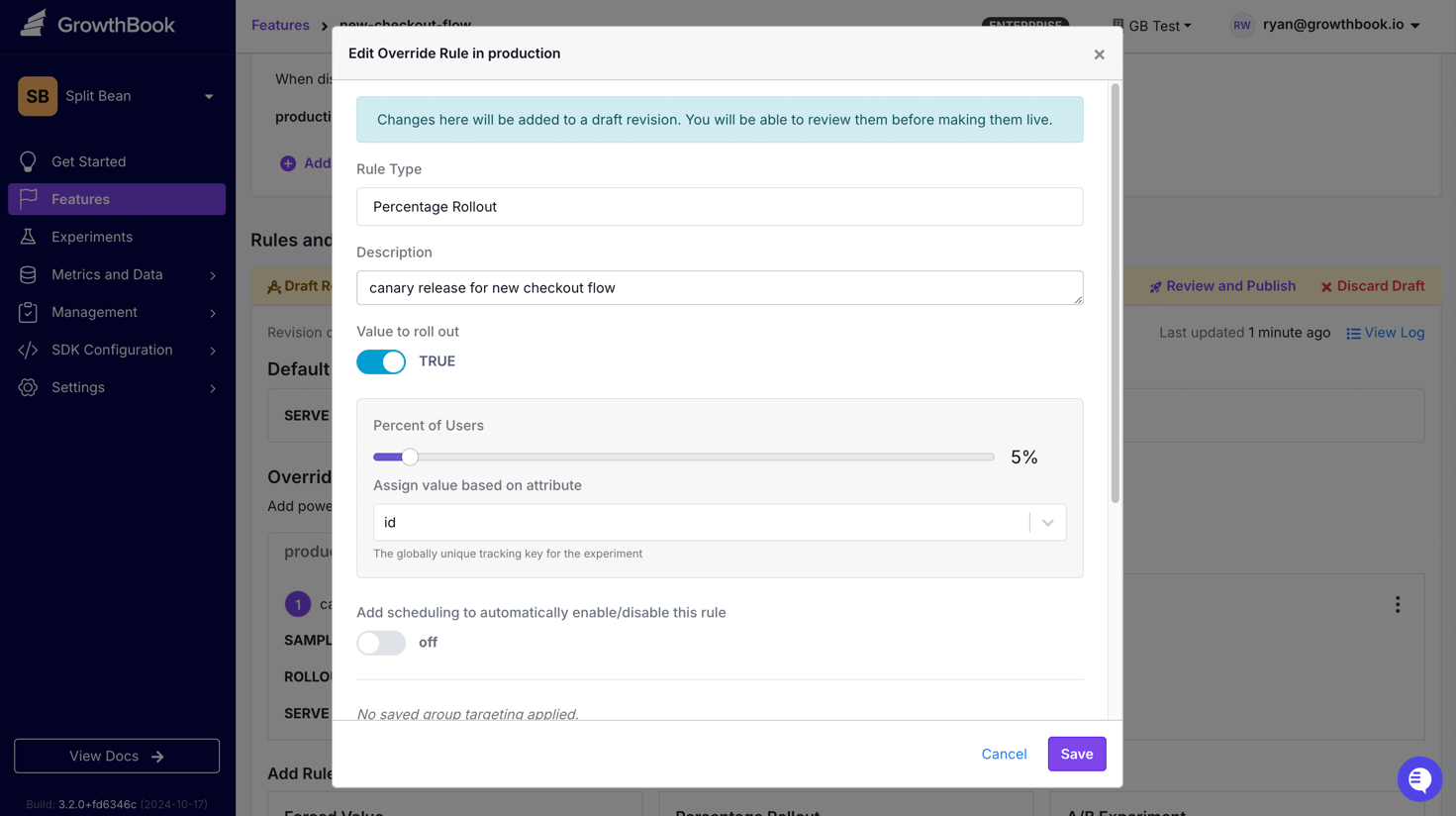Adjust the Percent of Users slider
Screen dimensions: 1456x816
point(409,457)
